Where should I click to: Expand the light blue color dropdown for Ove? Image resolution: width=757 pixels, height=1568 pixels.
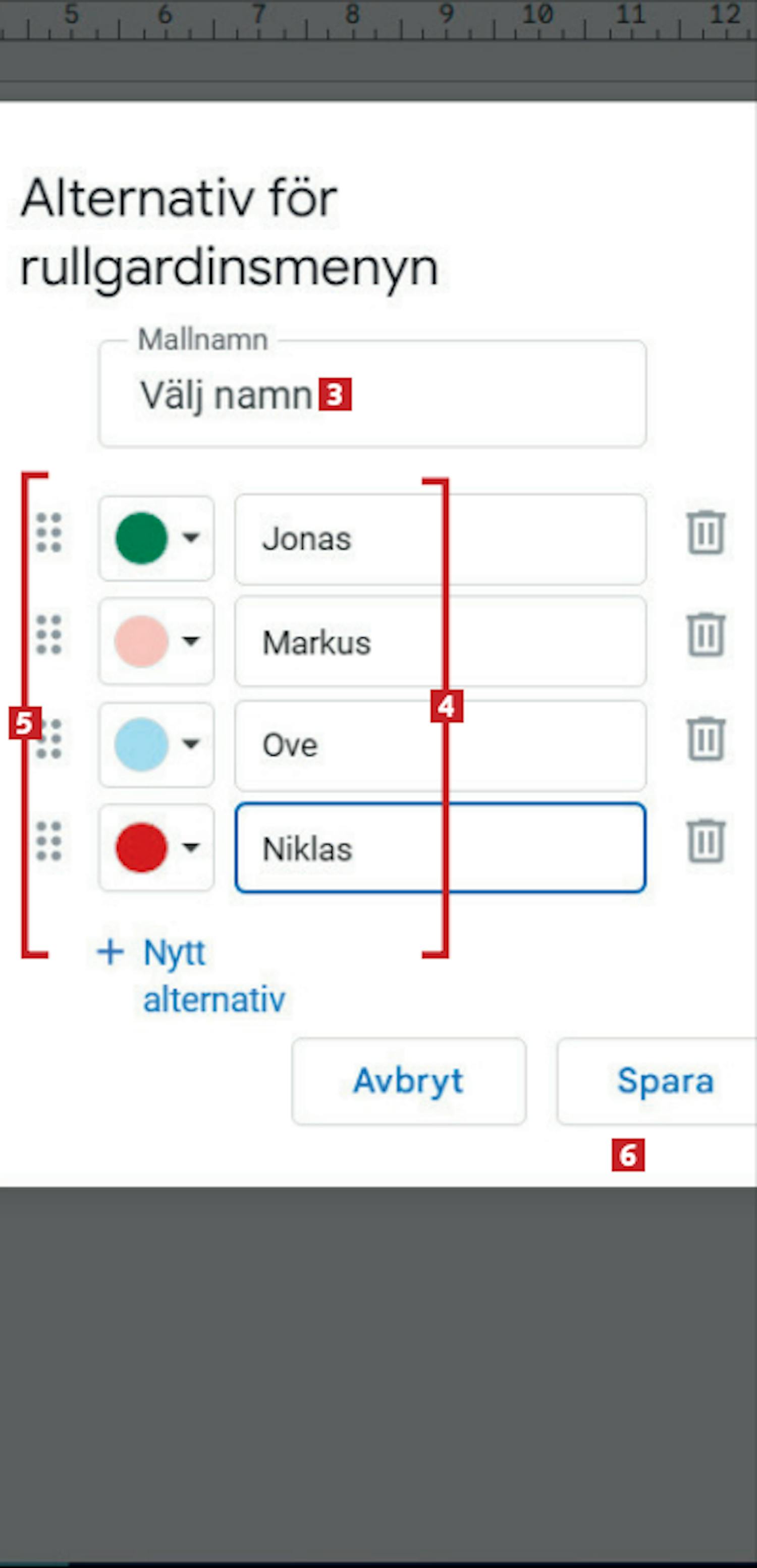[x=156, y=744]
